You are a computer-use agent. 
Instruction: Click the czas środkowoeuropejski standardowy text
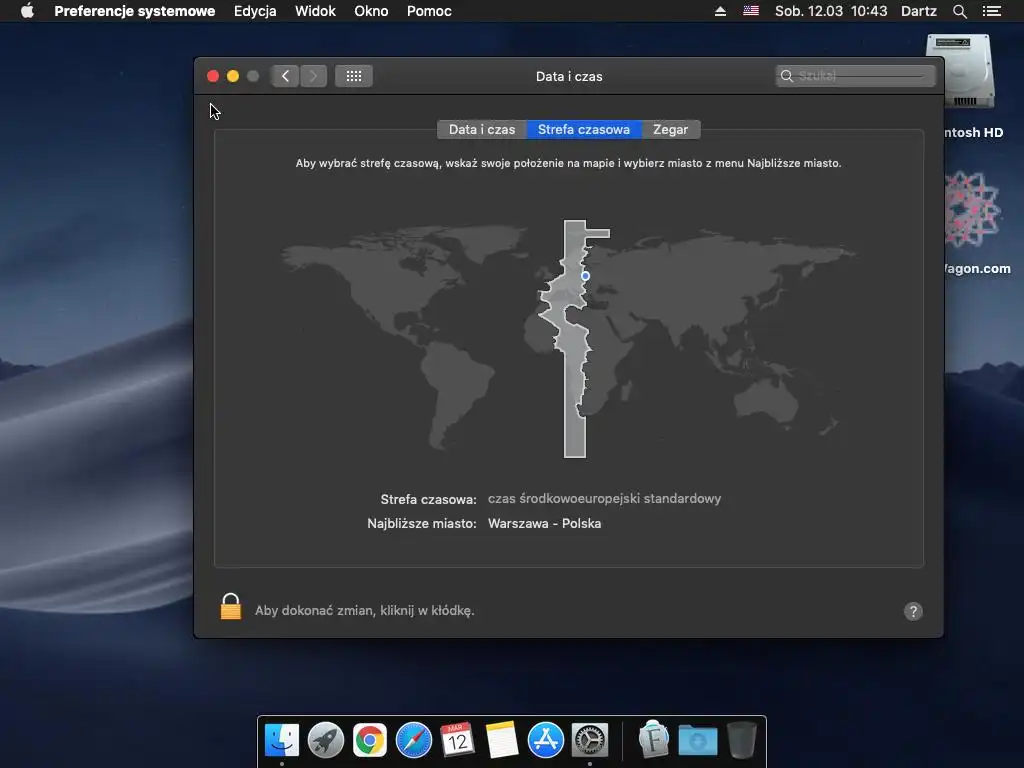pos(604,499)
